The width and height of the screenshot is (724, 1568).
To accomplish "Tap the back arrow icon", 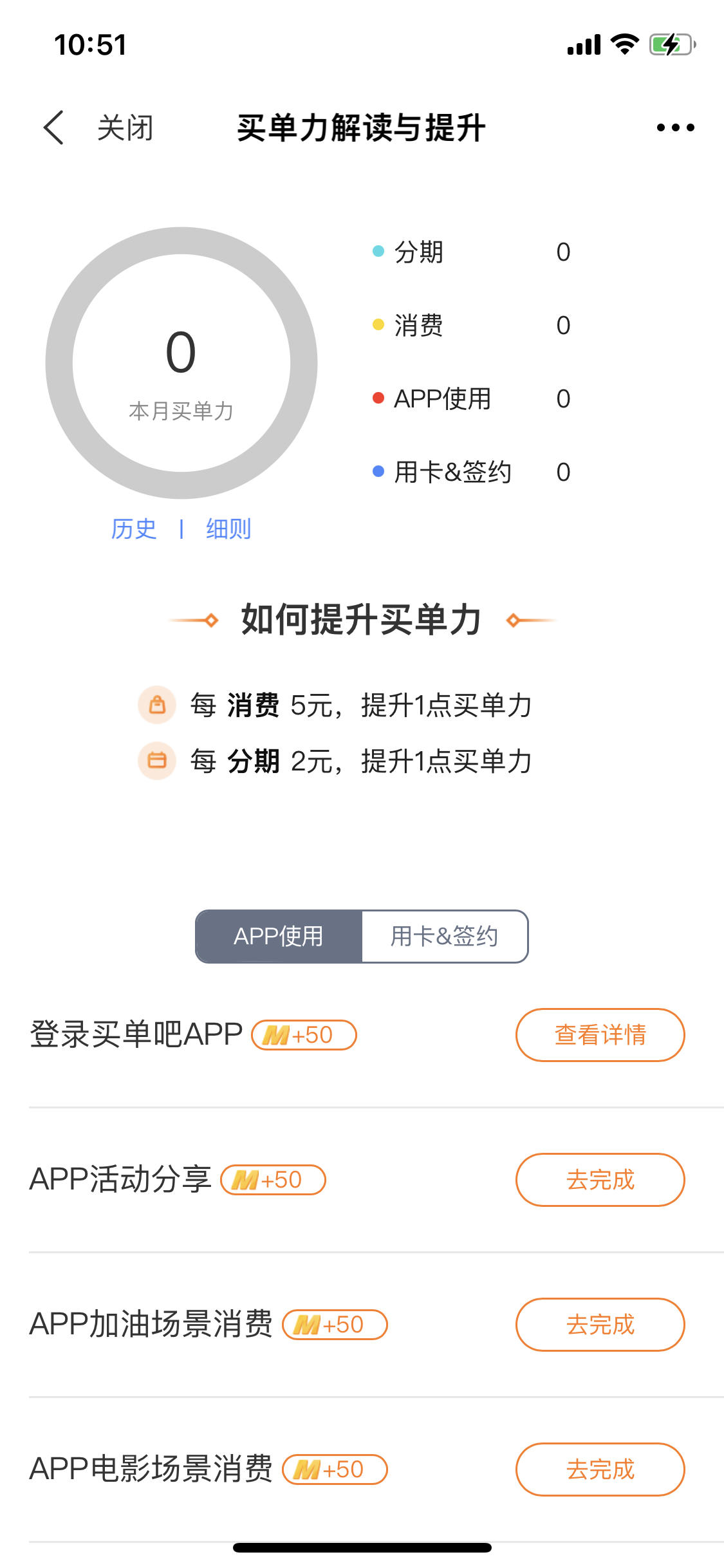I will 53,127.
